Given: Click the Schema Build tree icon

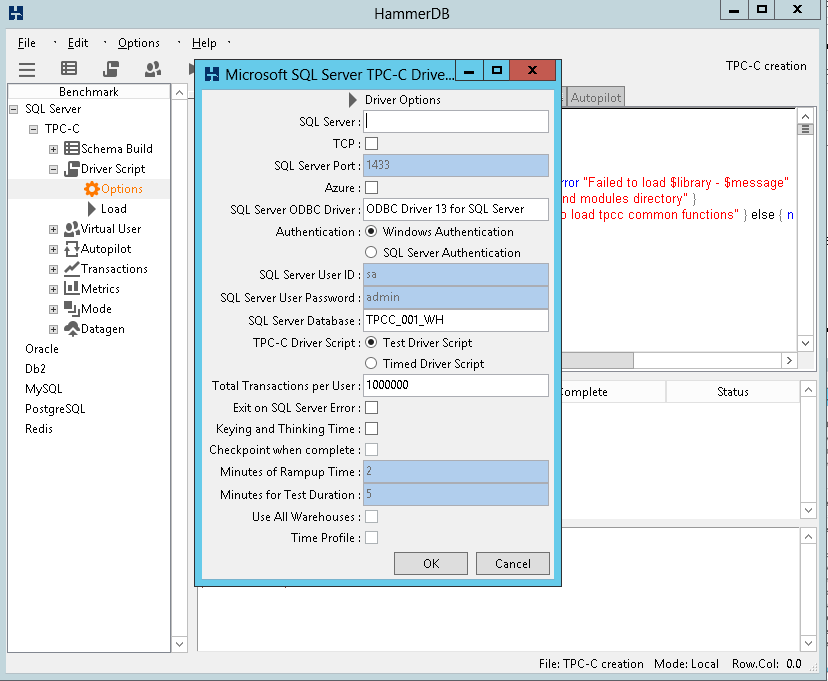Looking at the screenshot, I should [x=72, y=148].
